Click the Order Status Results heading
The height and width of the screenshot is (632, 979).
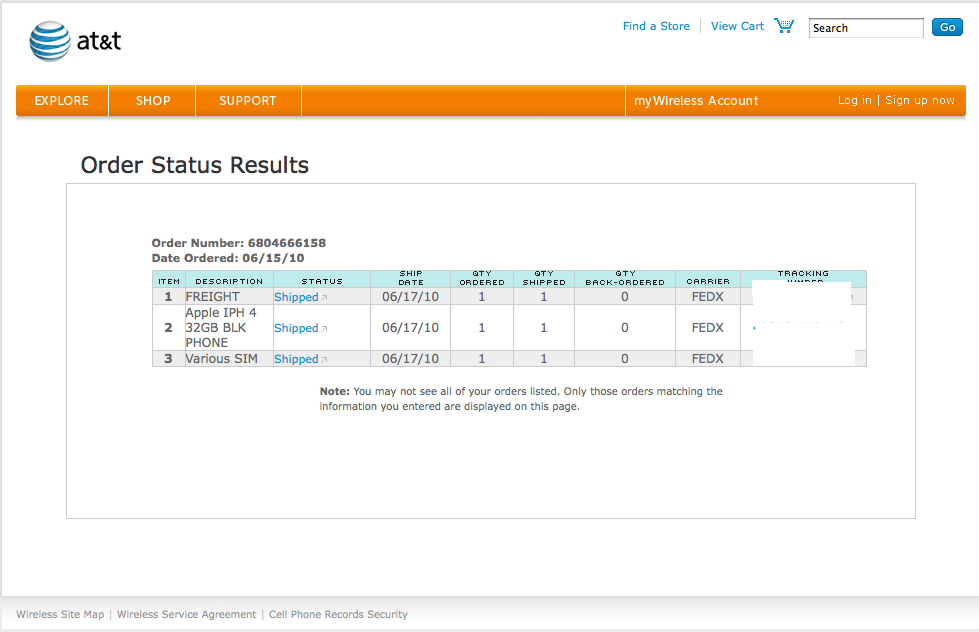pyautogui.click(x=195, y=165)
